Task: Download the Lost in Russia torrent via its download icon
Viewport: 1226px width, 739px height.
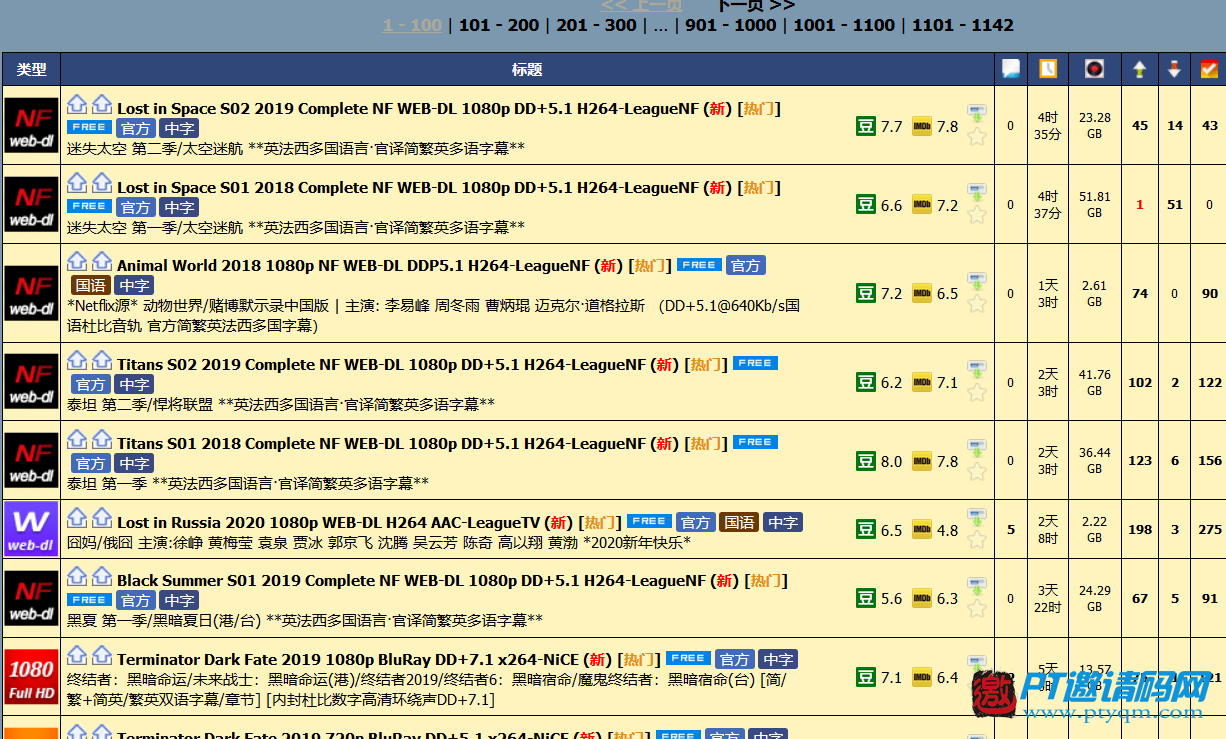Action: point(976,517)
